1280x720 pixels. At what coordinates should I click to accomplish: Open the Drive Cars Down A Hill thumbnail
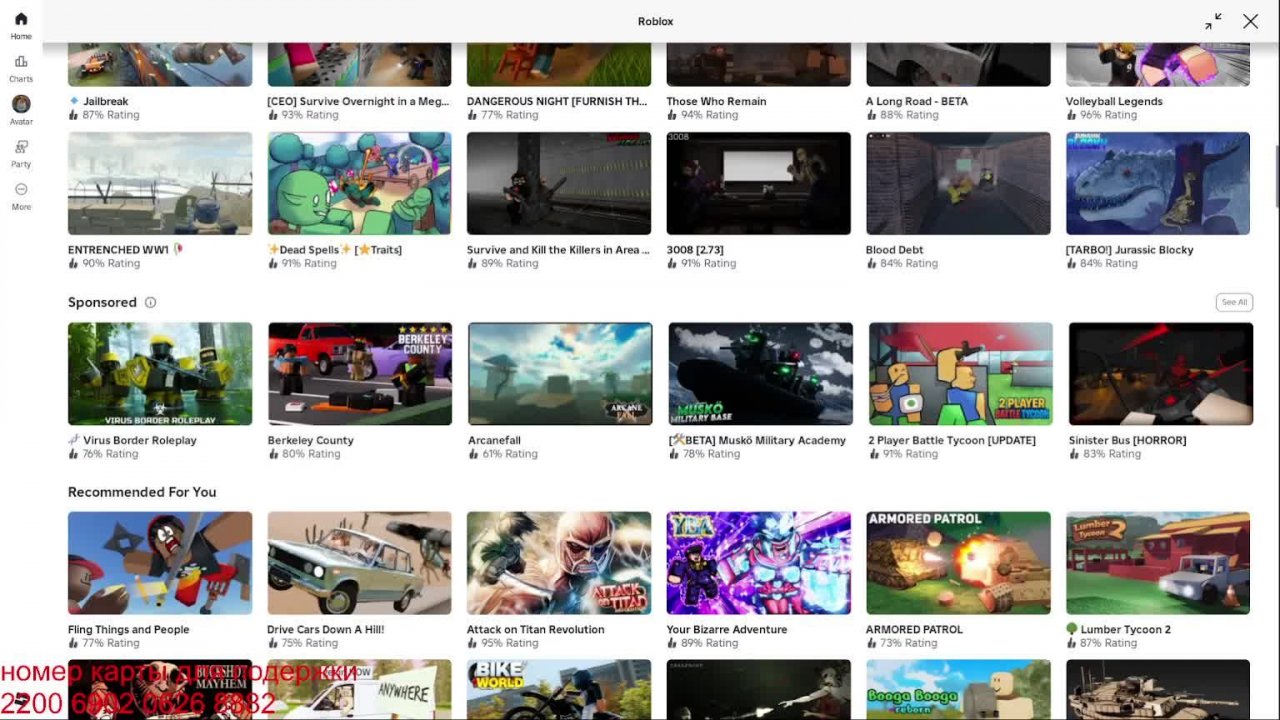[x=359, y=563]
